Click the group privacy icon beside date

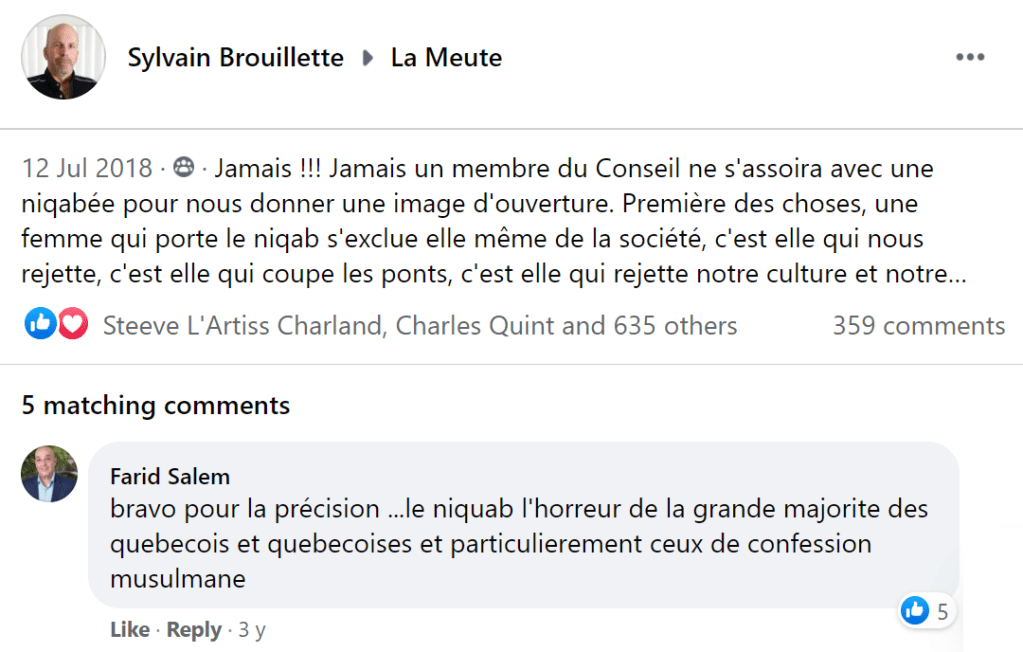(184, 167)
